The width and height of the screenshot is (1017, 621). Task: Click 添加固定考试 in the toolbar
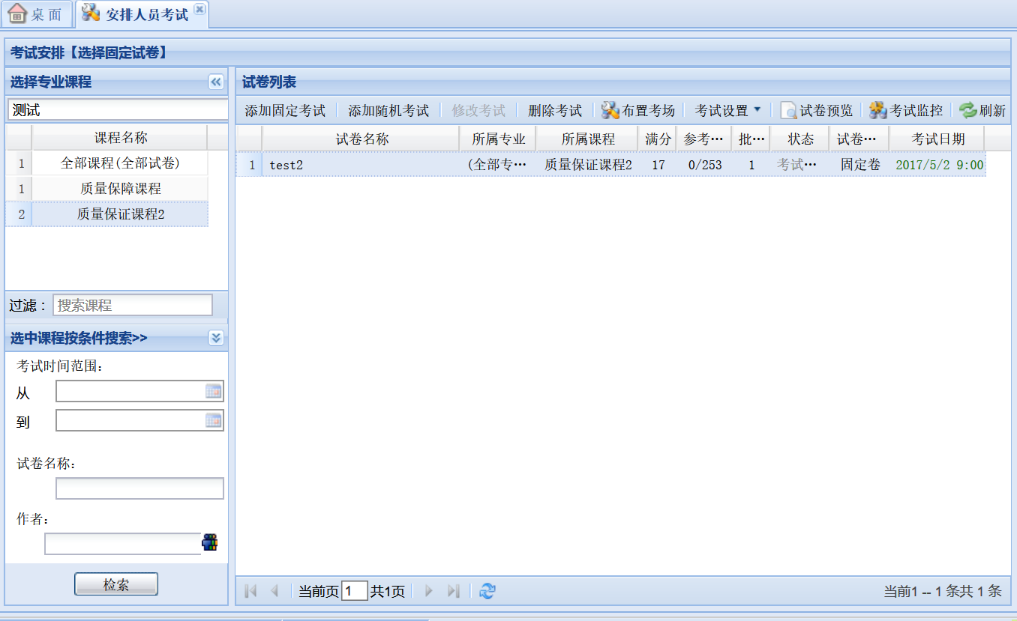(x=285, y=111)
